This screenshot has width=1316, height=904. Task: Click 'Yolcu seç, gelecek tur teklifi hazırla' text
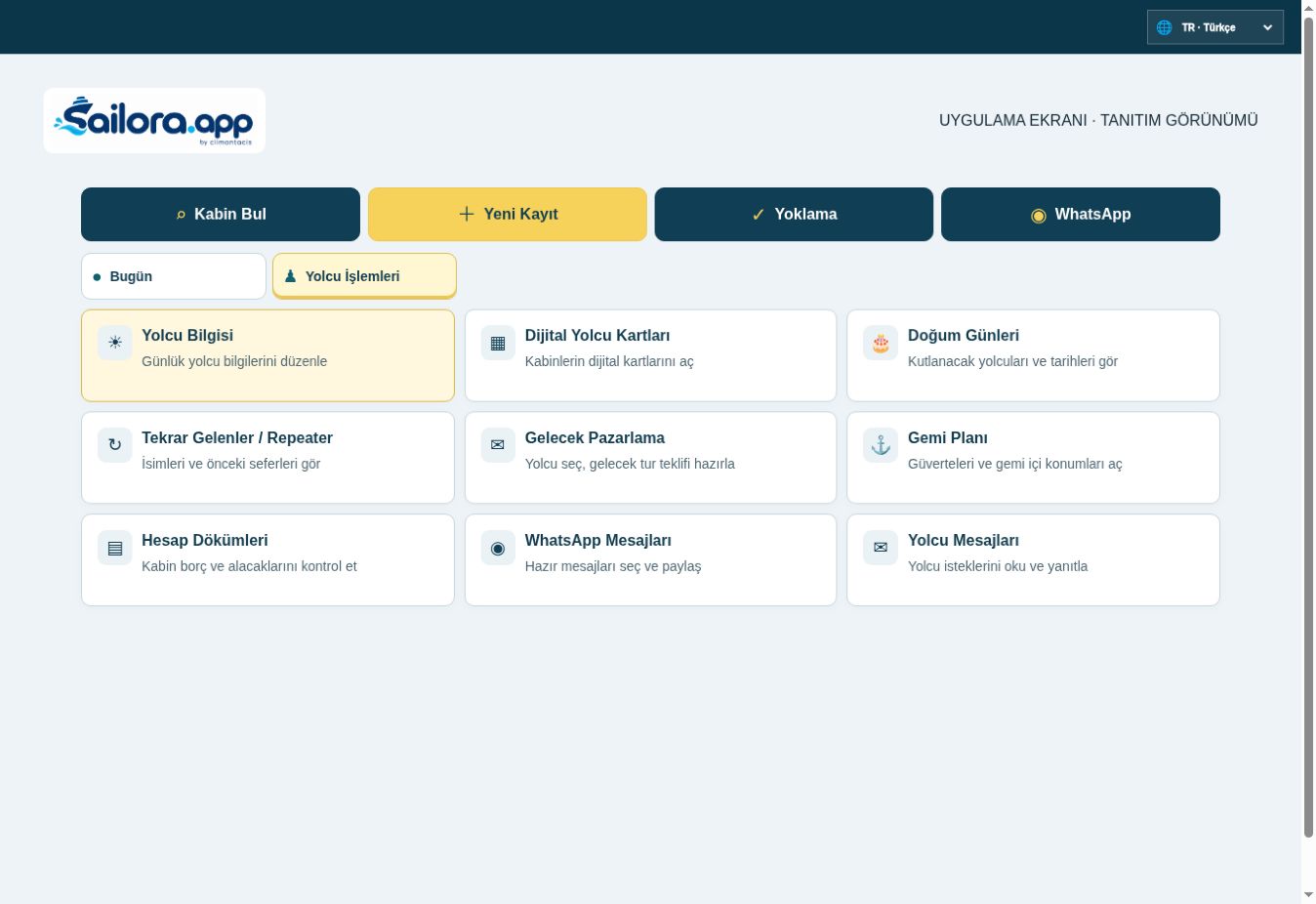coord(630,464)
